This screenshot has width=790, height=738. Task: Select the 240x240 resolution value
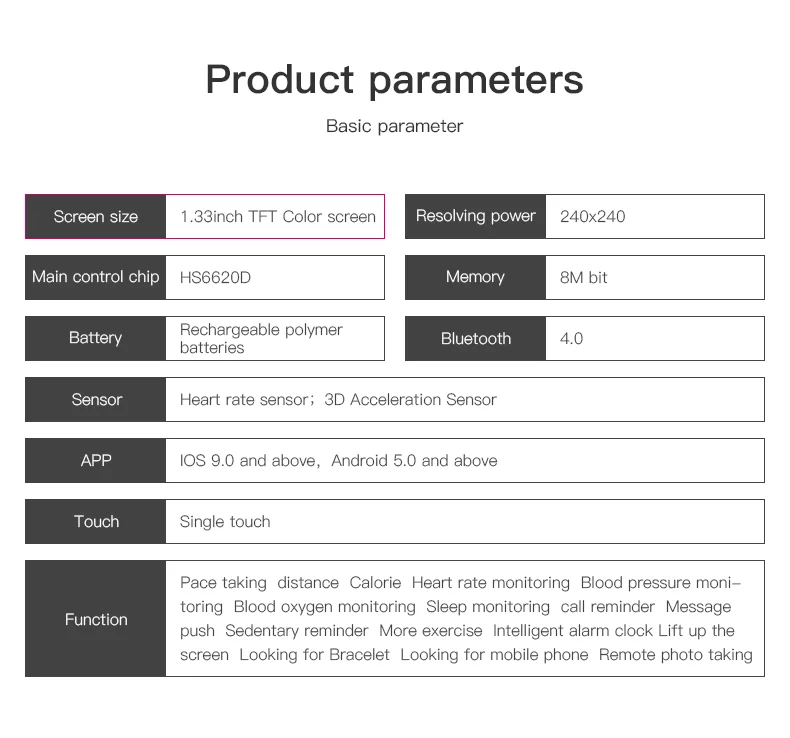[592, 217]
